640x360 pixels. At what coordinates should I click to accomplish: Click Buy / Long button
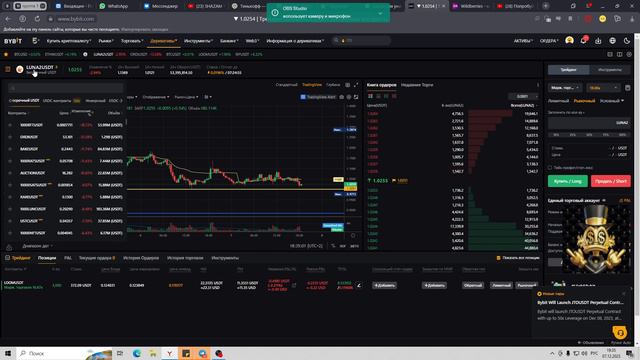point(568,181)
